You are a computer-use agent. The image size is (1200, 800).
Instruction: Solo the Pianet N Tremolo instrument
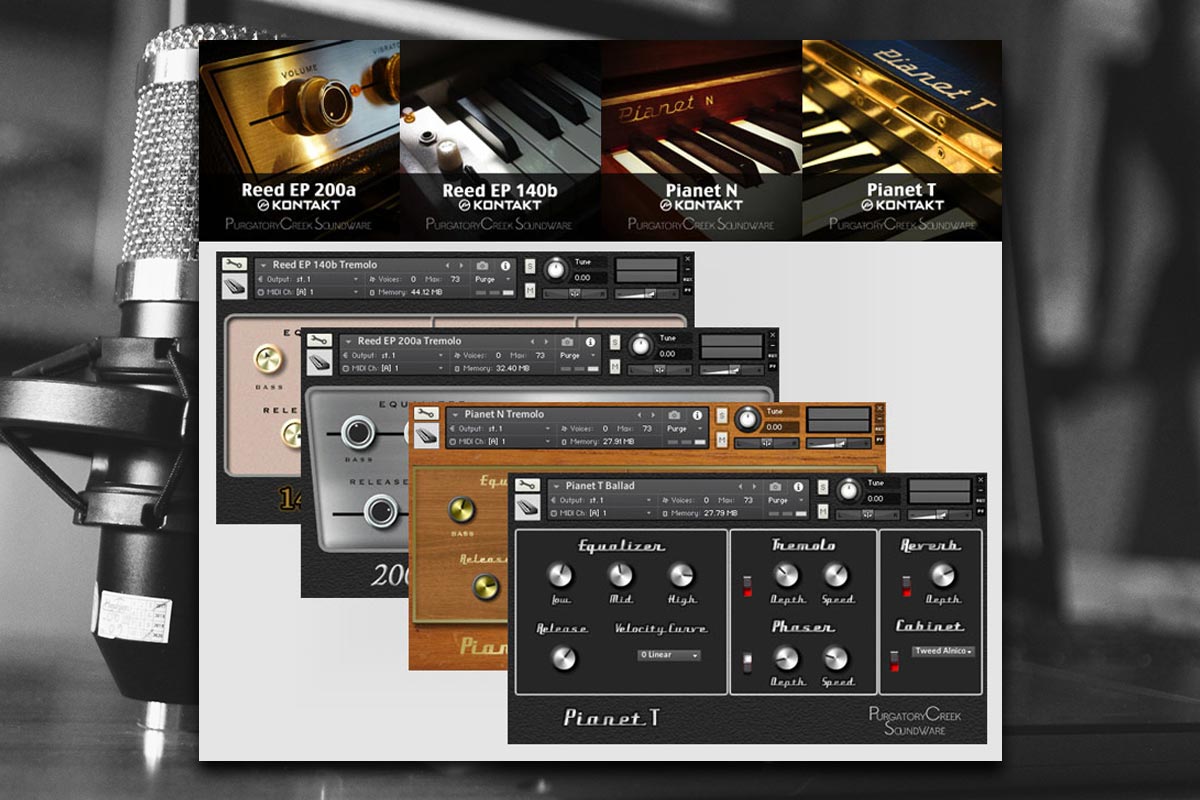tap(722, 415)
